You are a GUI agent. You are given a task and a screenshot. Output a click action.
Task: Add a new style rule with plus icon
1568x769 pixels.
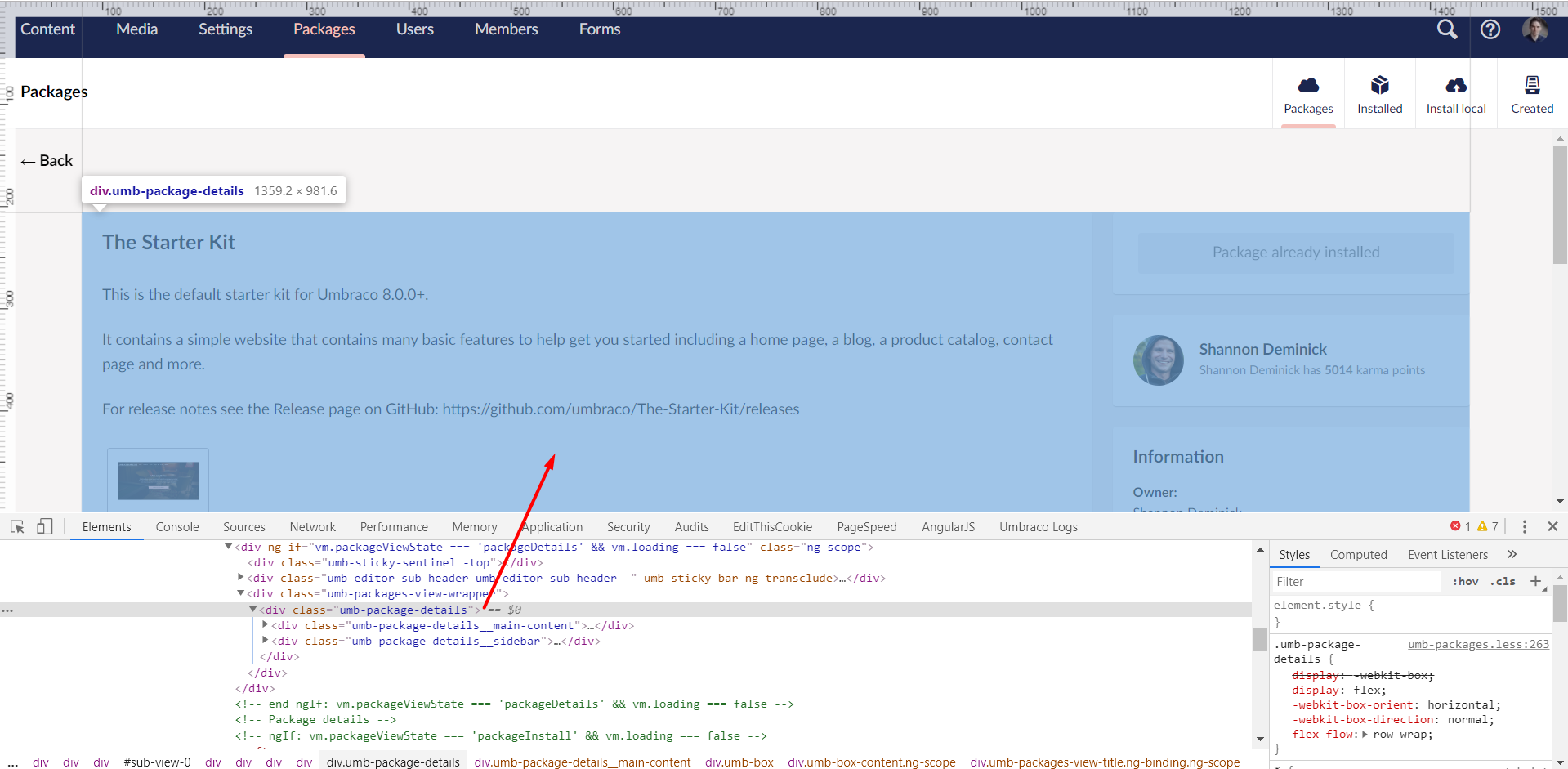tap(1536, 581)
